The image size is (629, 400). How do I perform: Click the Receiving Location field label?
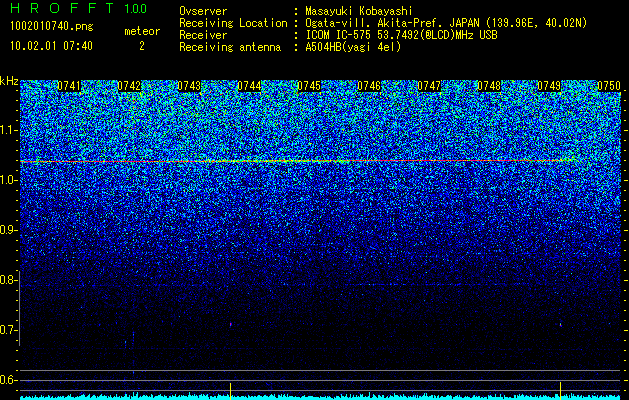pyautogui.click(x=233, y=24)
